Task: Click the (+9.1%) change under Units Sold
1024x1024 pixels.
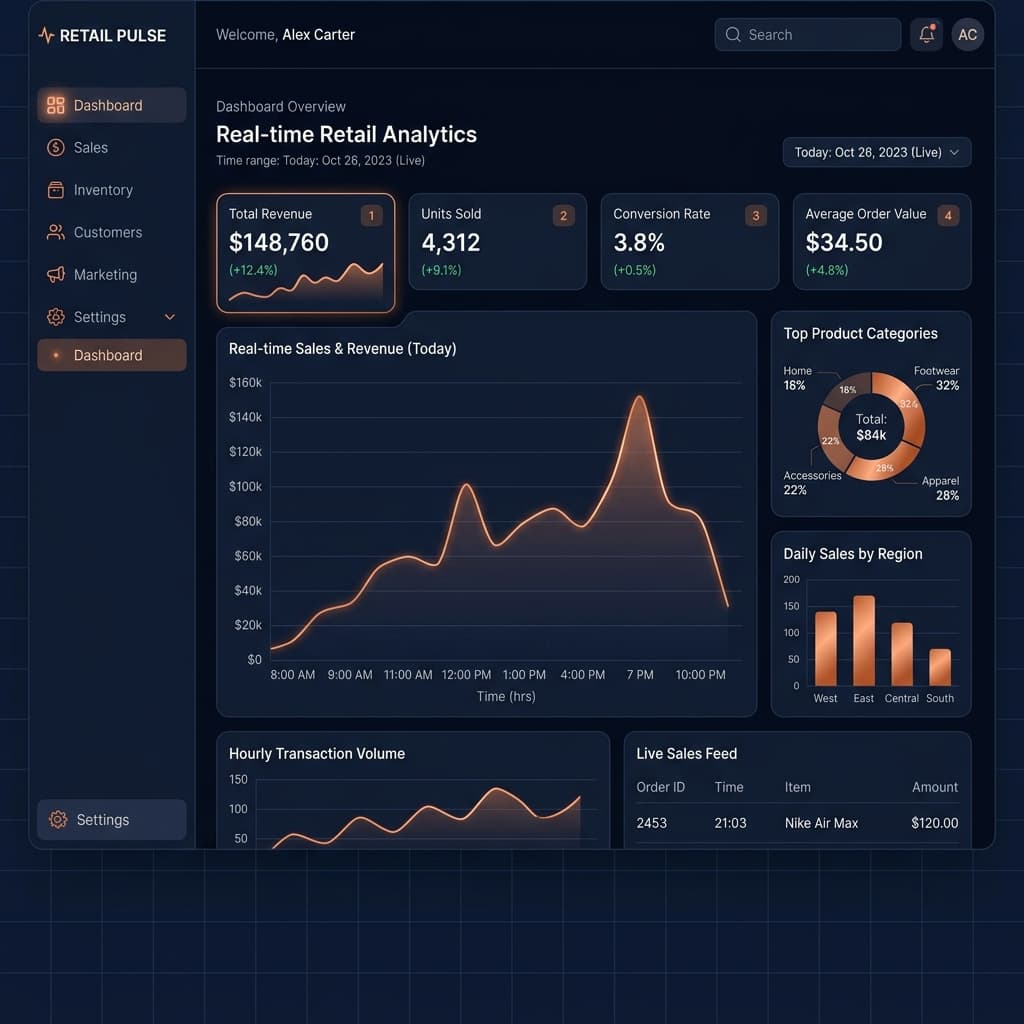Action: pyautogui.click(x=441, y=270)
